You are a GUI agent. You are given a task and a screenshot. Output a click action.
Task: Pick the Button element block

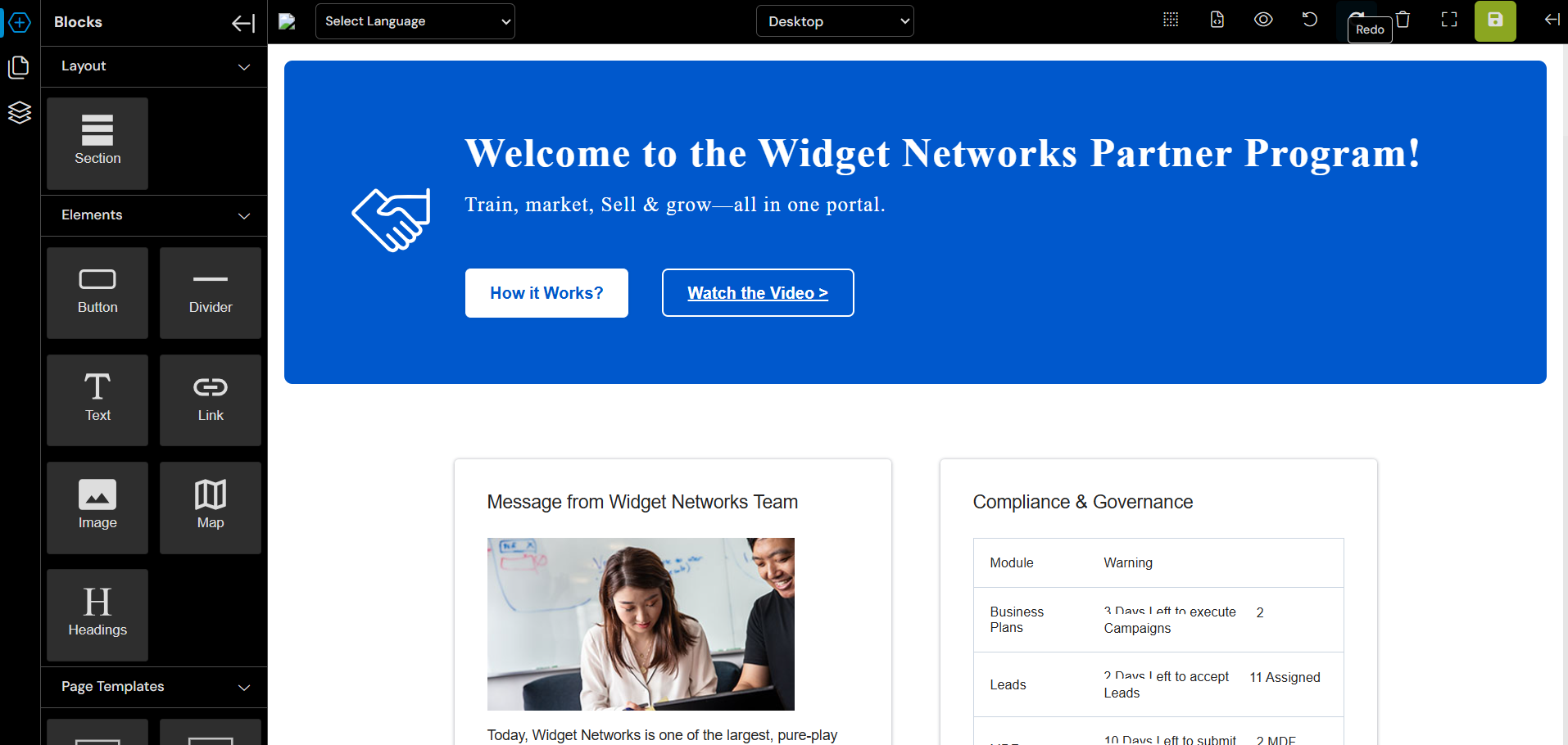97,292
